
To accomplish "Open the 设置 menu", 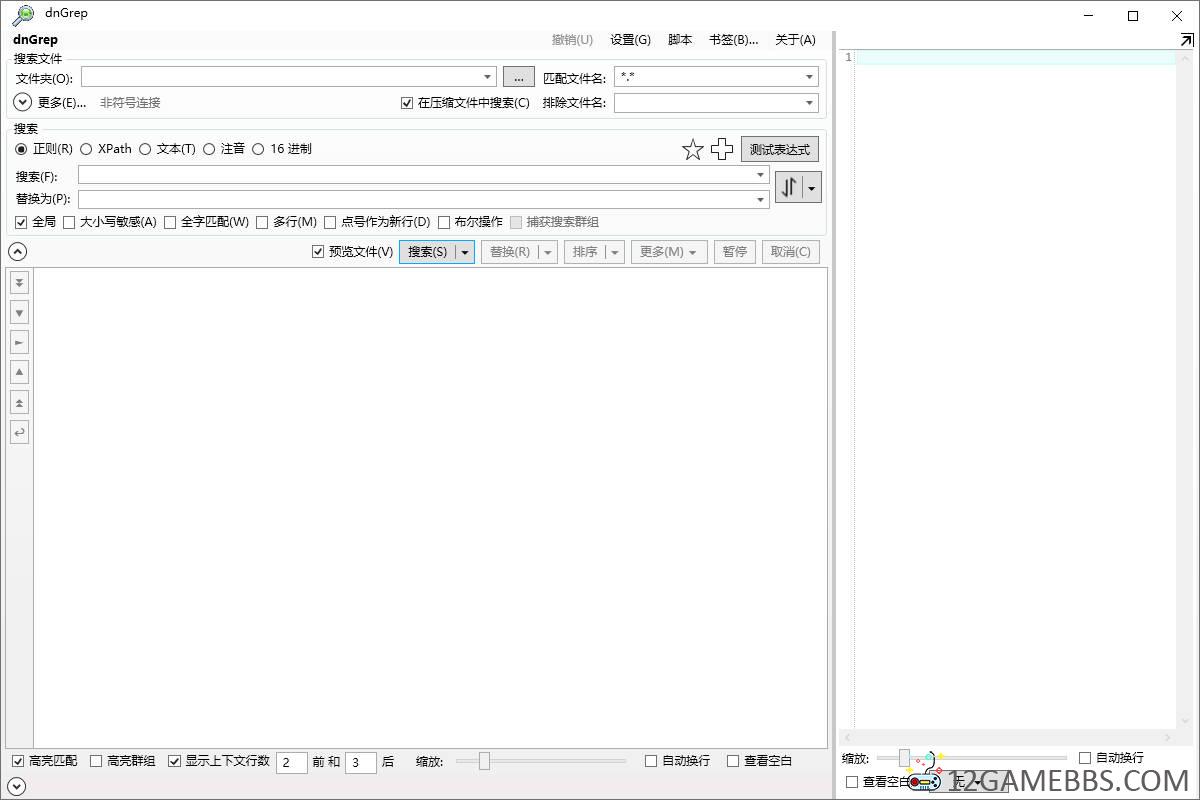I will pyautogui.click(x=630, y=40).
